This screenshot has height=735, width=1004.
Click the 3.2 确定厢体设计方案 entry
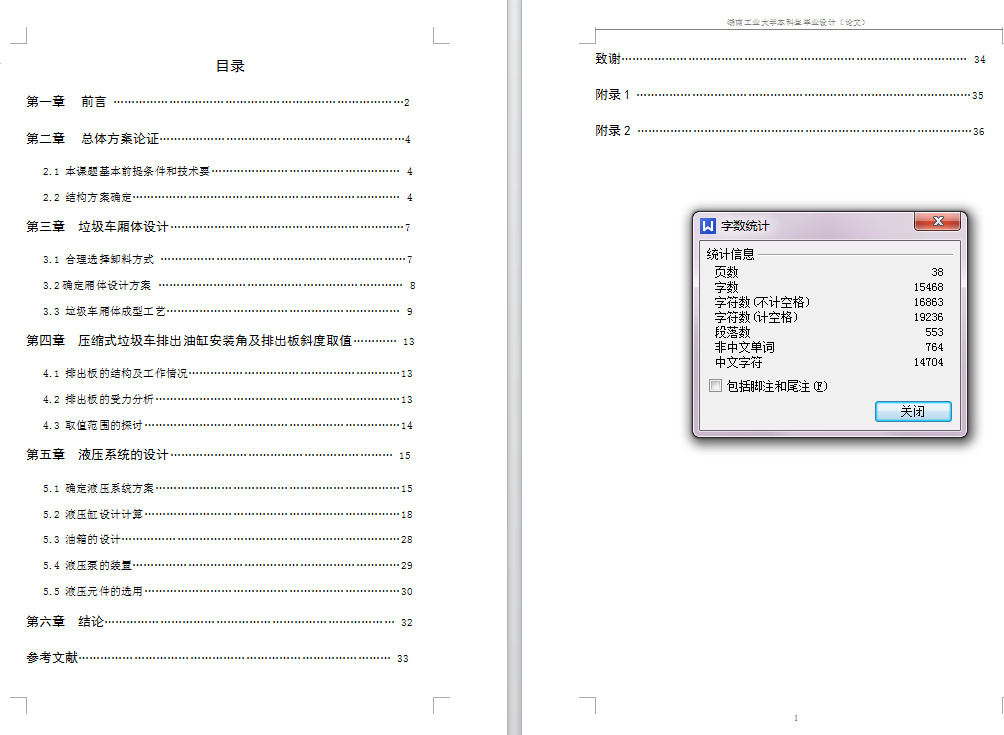[x=229, y=285]
